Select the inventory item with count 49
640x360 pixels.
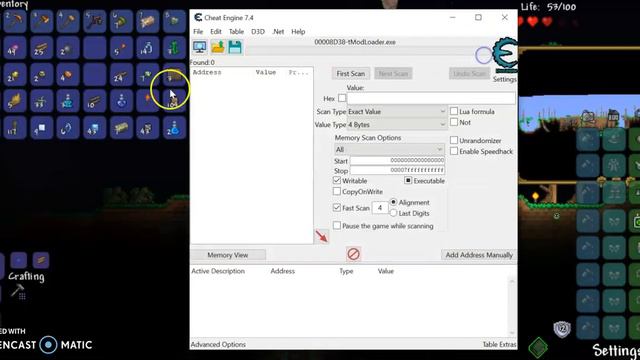click(x=14, y=48)
